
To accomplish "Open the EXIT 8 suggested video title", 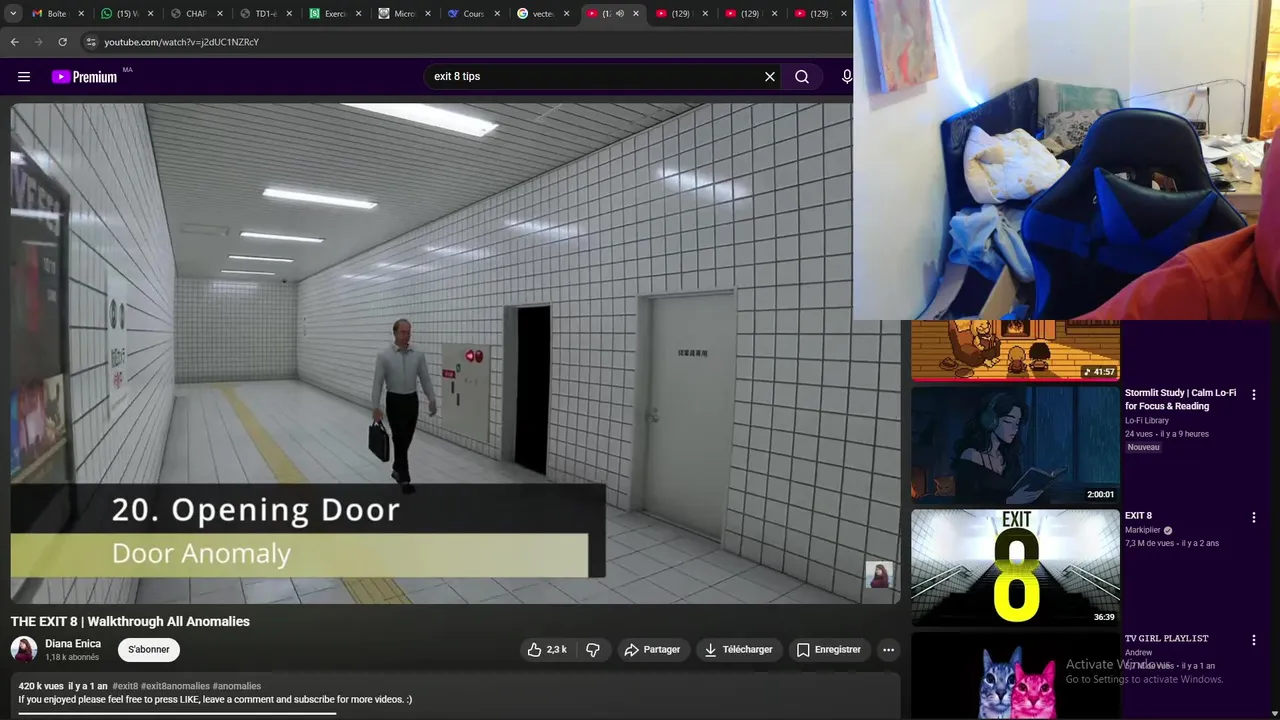I will tap(1138, 516).
